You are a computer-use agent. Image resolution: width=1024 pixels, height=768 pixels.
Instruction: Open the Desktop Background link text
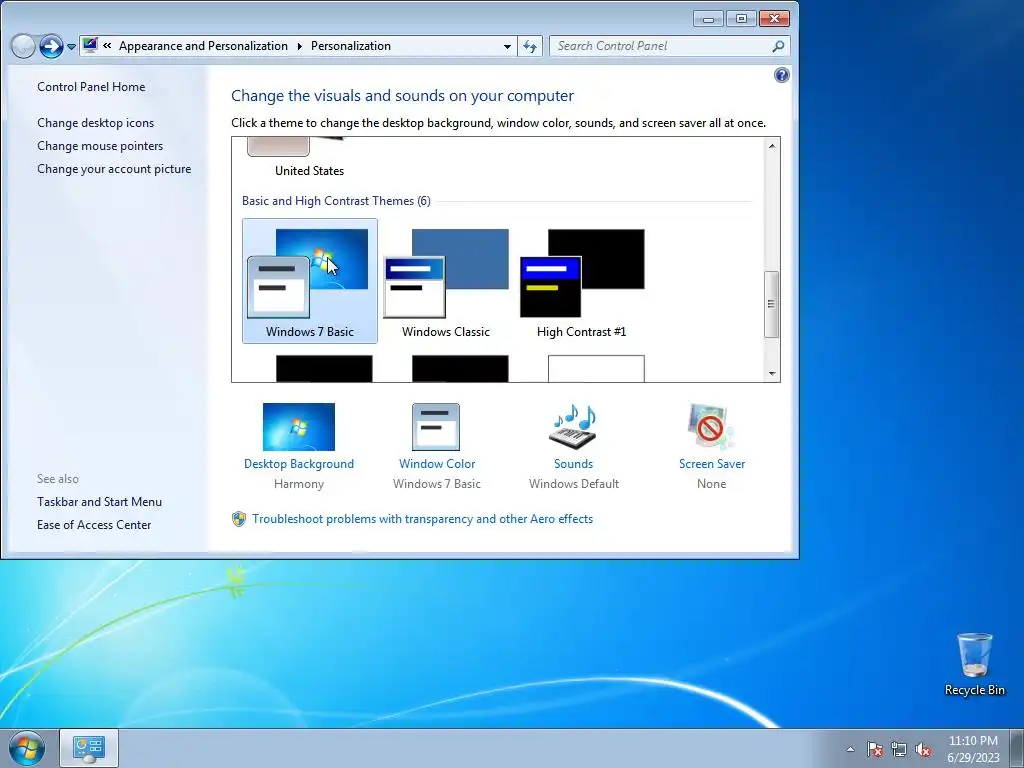point(298,464)
